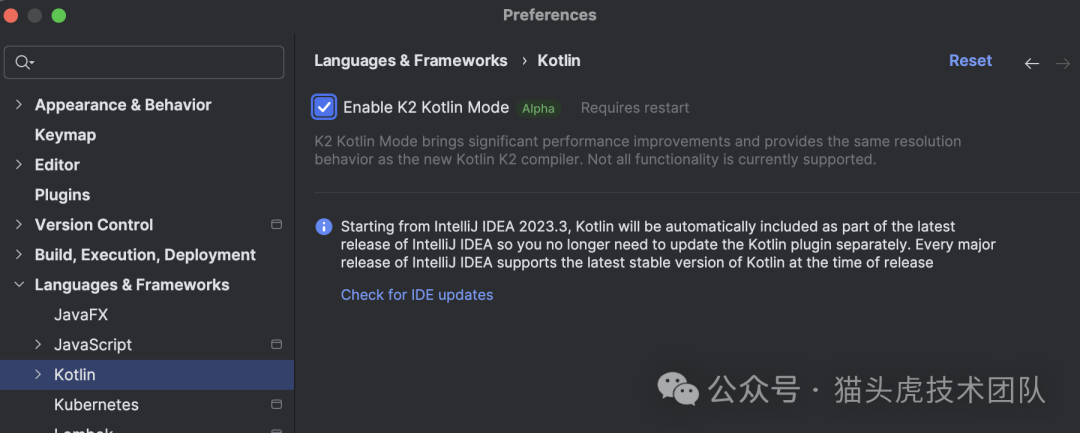Click the blue info notice icon
This screenshot has height=433, width=1080.
pyautogui.click(x=324, y=227)
